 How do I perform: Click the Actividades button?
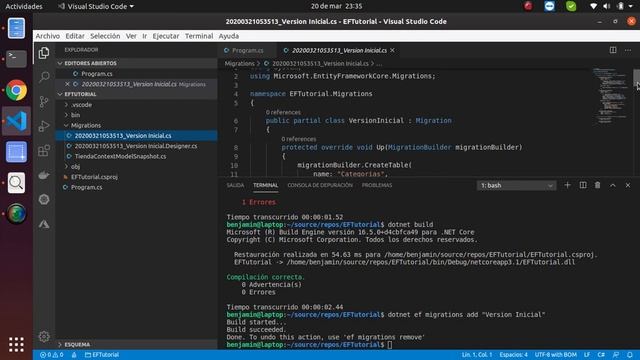24,6
